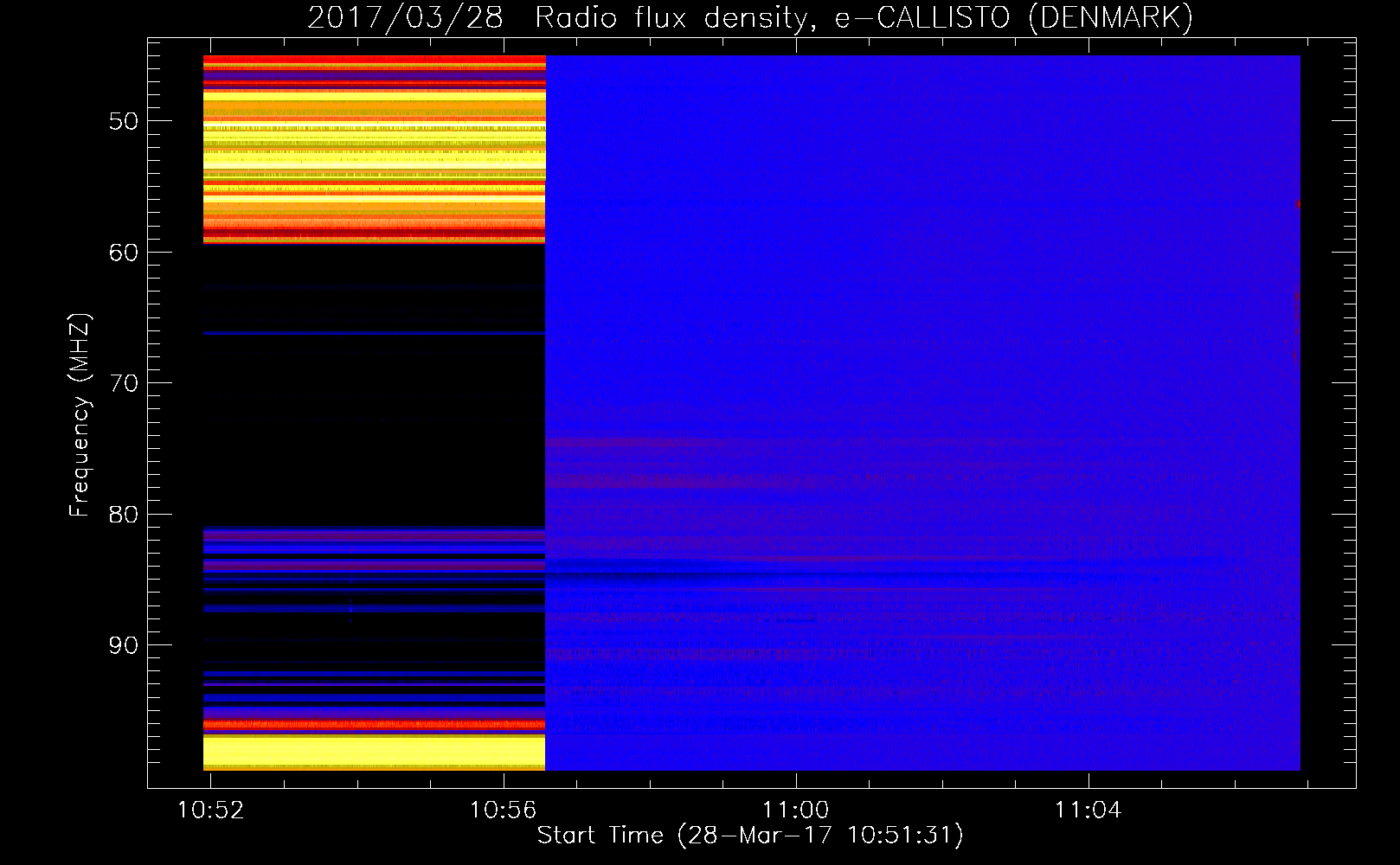Click the 'Frequency (MHZ)' axis label
The width and height of the screenshot is (1400, 865).
80,416
